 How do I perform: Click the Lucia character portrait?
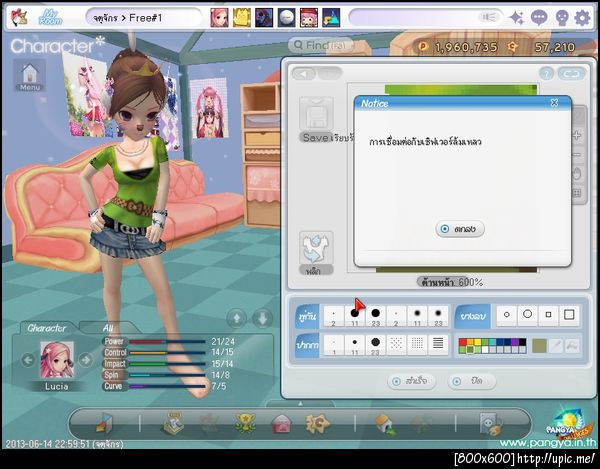pos(57,360)
